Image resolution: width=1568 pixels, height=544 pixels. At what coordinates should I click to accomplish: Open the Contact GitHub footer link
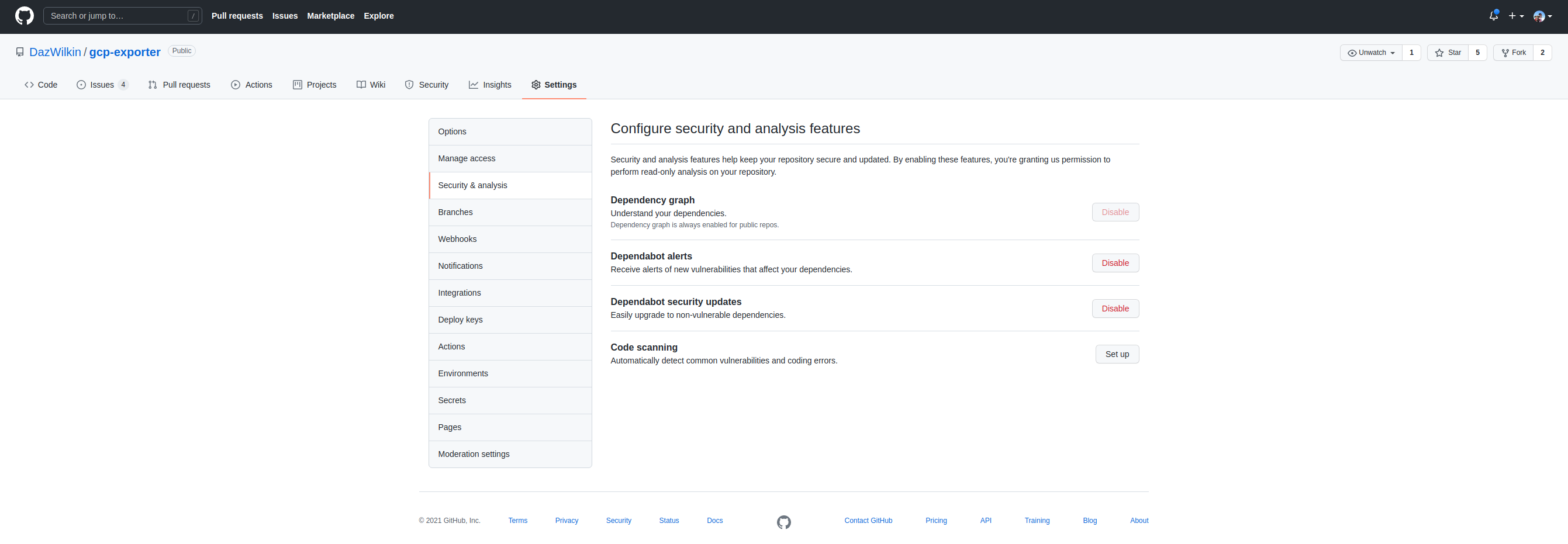point(868,520)
